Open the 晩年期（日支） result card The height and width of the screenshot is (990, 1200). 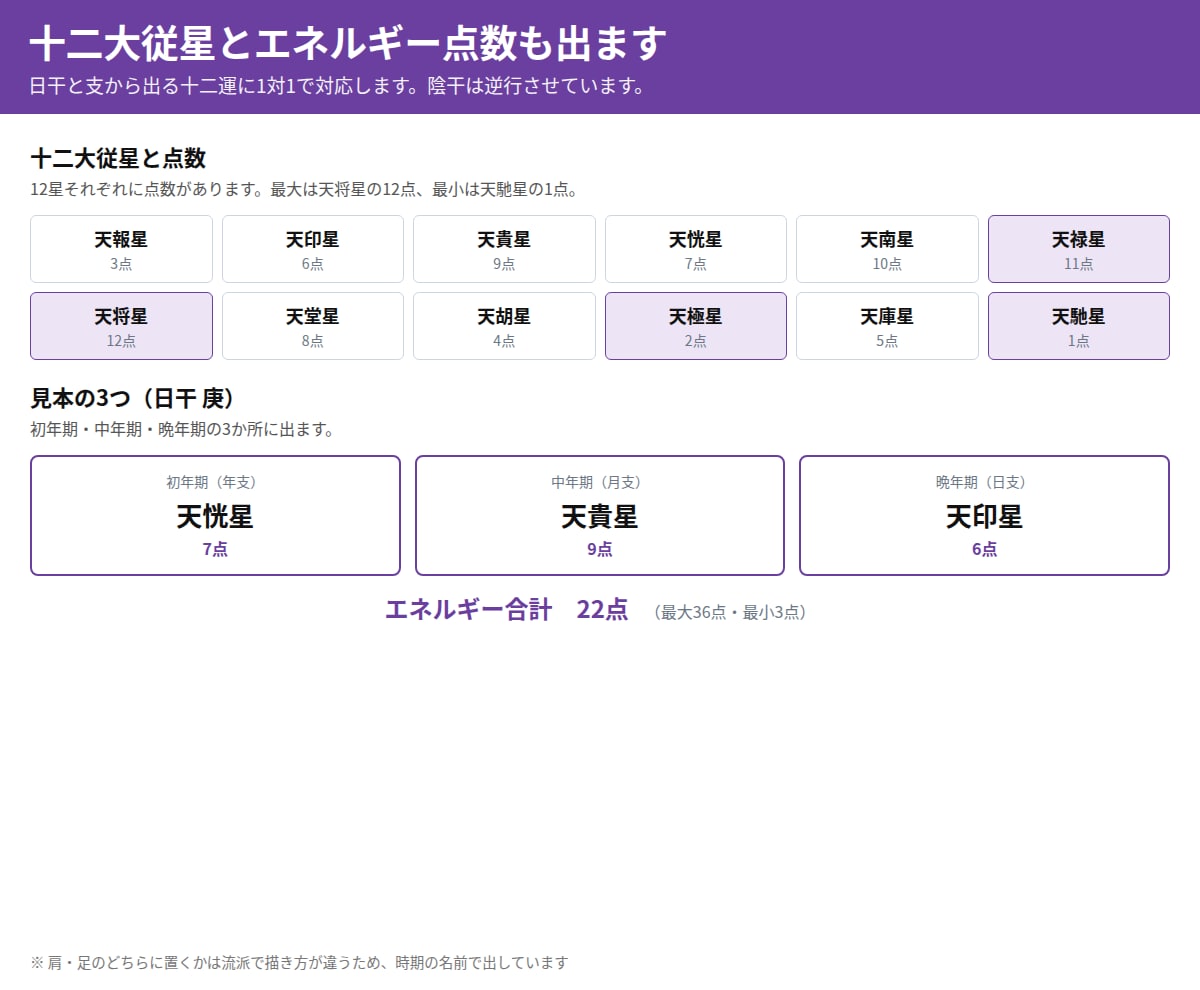click(984, 516)
